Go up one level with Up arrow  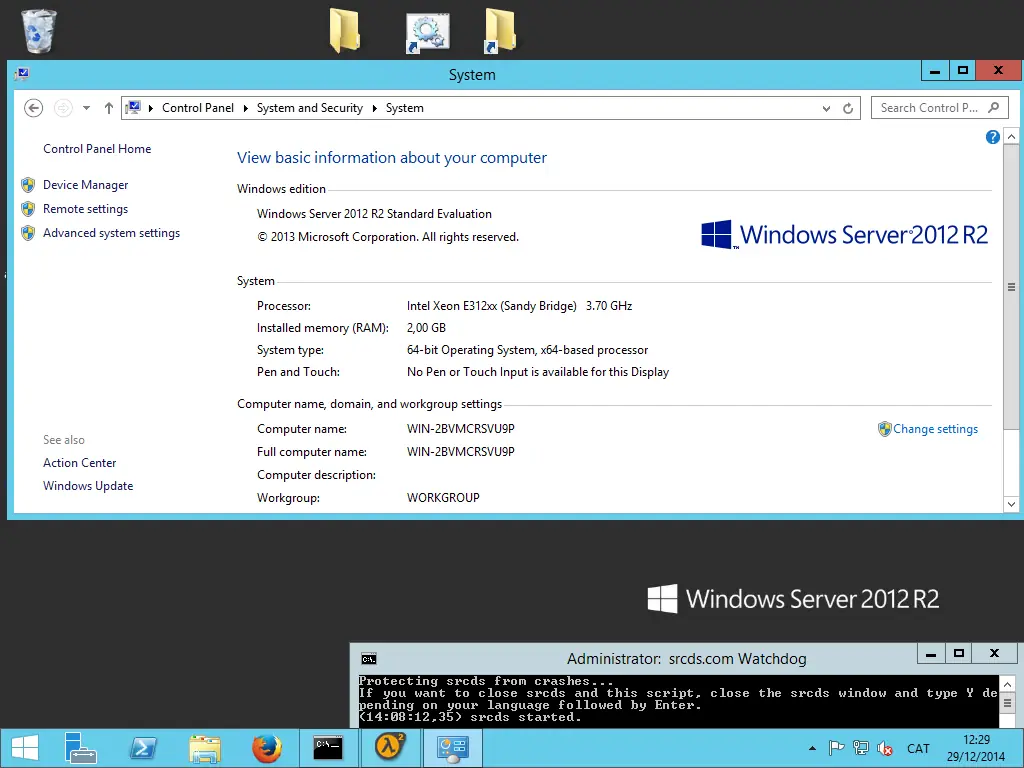[x=108, y=108]
